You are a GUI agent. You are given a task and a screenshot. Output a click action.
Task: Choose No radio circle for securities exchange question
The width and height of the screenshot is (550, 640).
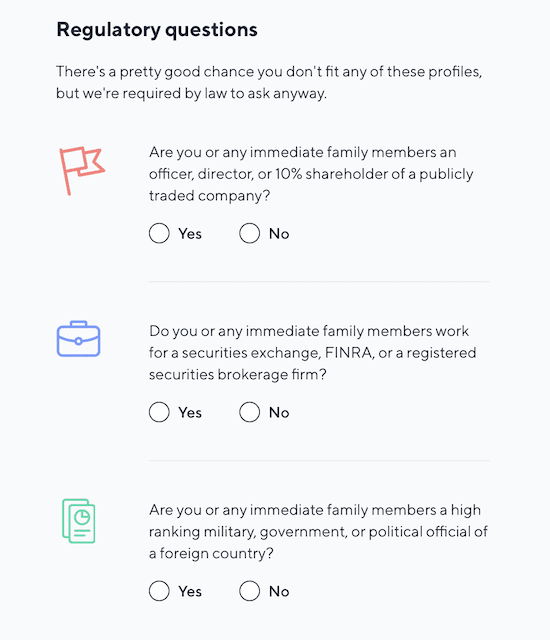coord(249,412)
